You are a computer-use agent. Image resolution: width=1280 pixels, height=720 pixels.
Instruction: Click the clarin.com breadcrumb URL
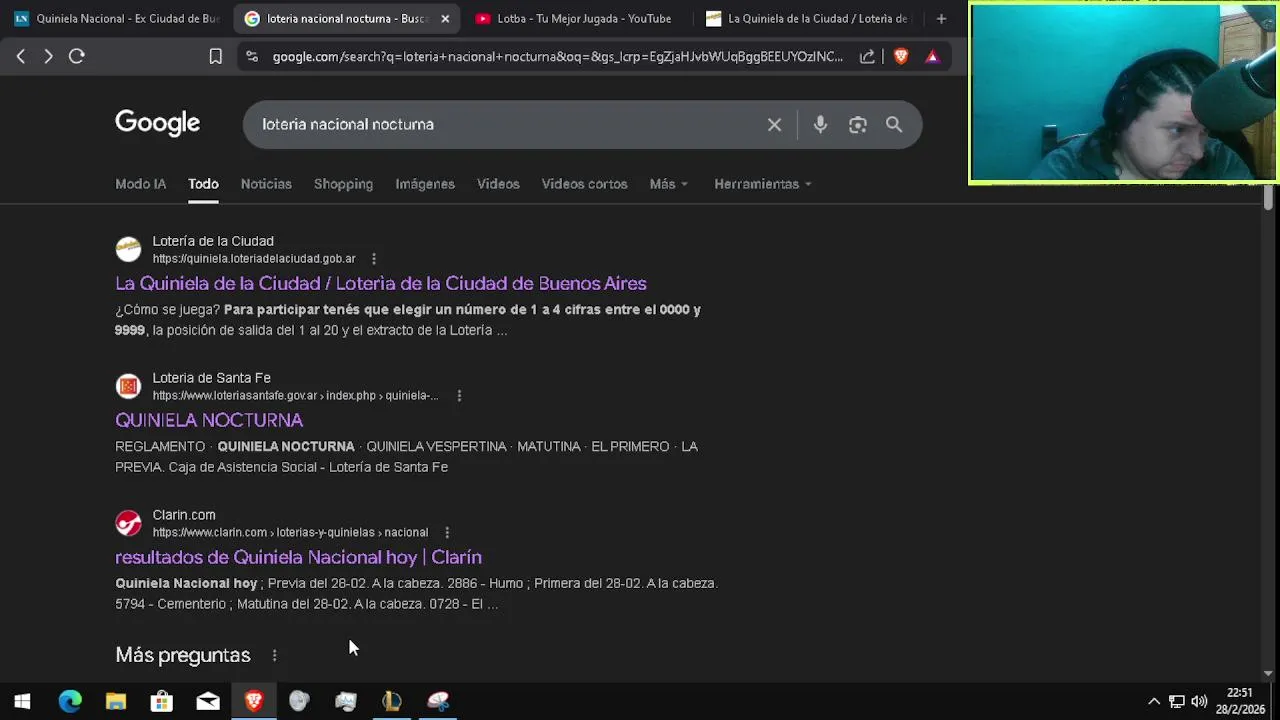[x=290, y=533]
